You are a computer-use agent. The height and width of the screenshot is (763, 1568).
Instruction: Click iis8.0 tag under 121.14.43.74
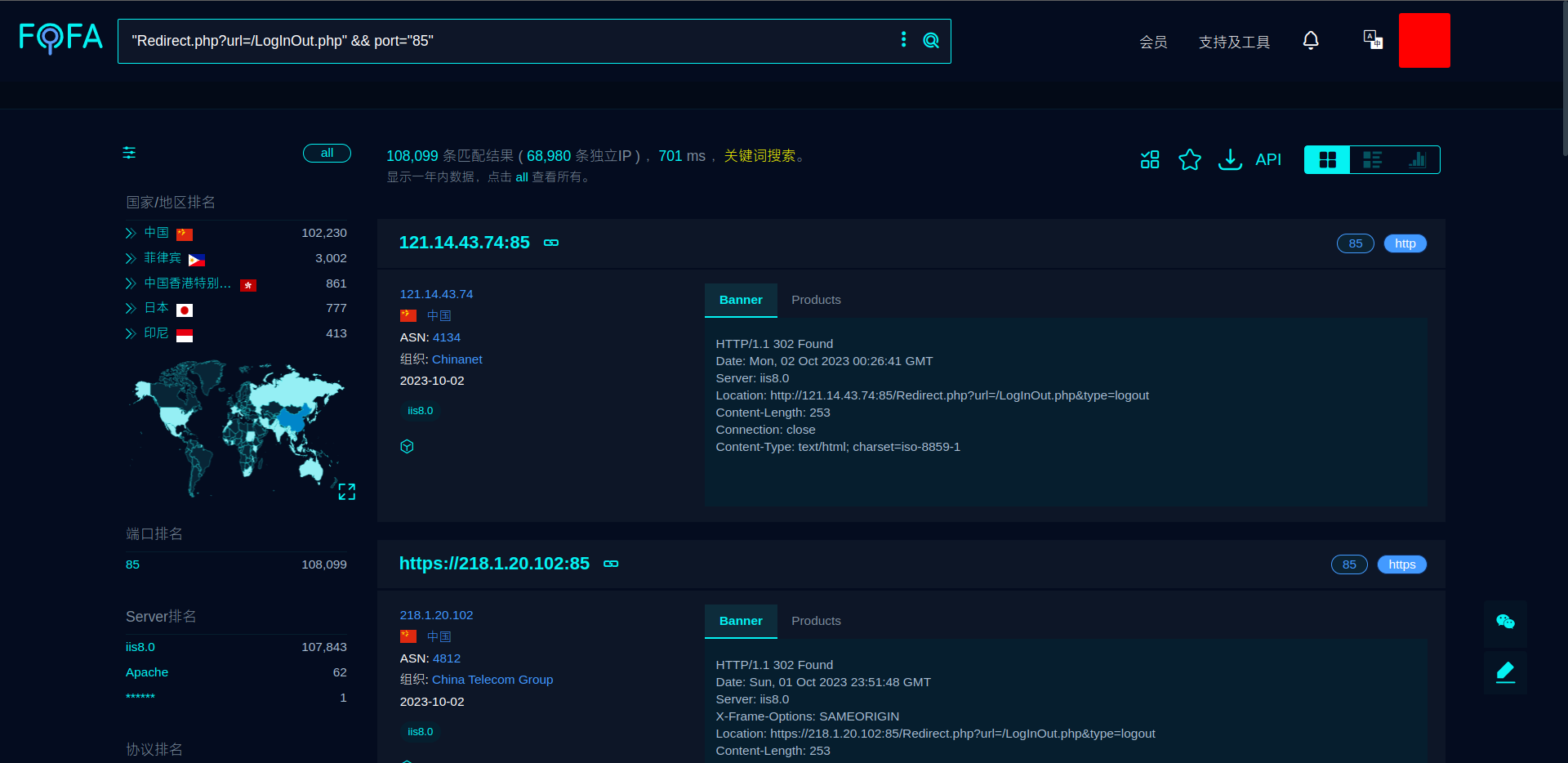point(421,411)
